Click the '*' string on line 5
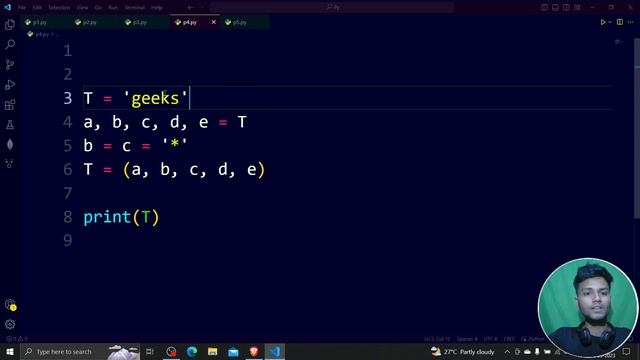The height and width of the screenshot is (360, 640). (175, 145)
